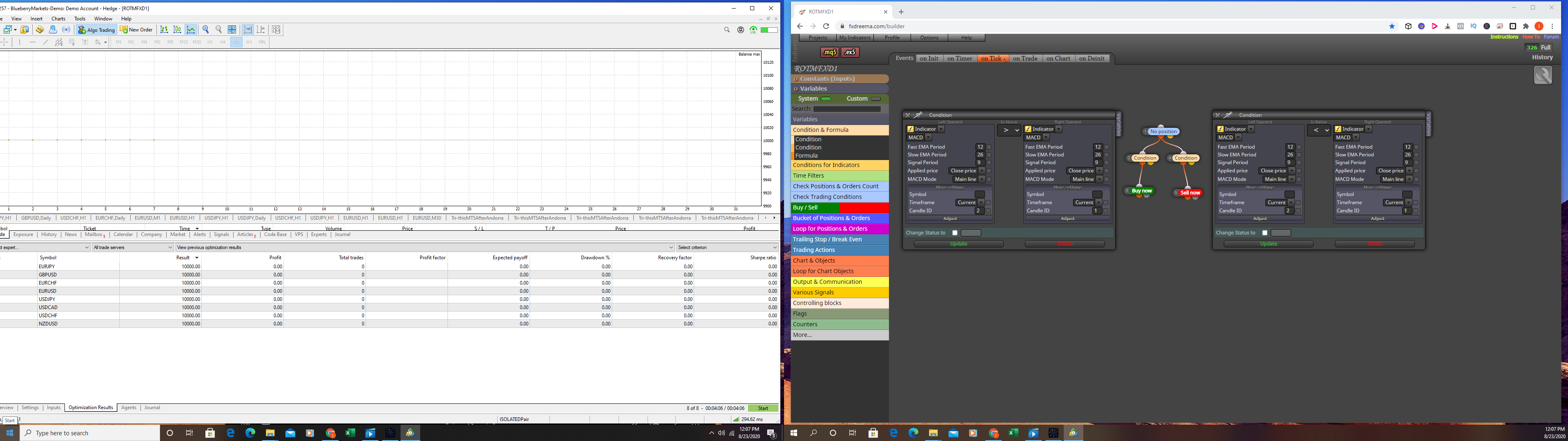Image resolution: width=1568 pixels, height=441 pixels.
Task: Download the .mq5 file in fxDreema
Action: click(x=829, y=52)
